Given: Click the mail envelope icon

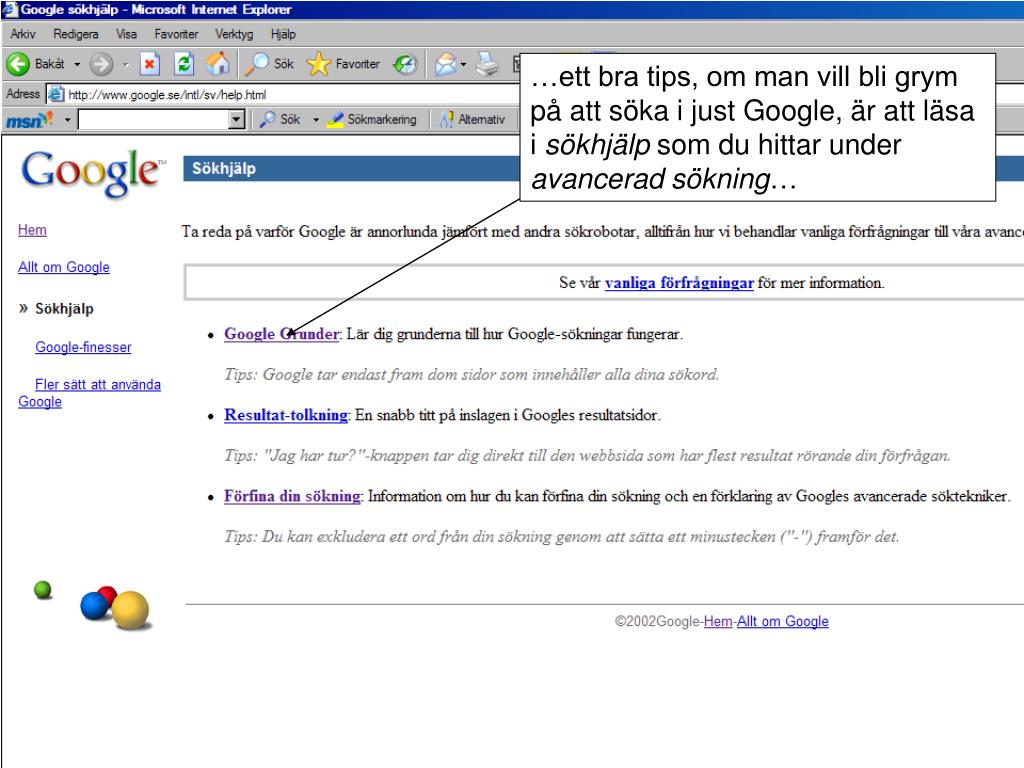Looking at the screenshot, I should (445, 64).
